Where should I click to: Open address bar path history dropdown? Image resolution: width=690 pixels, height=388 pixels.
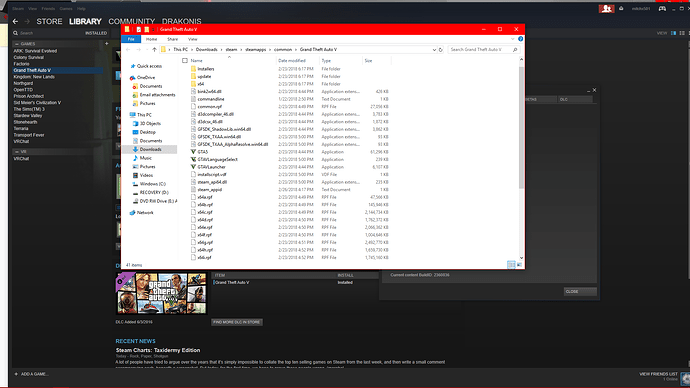point(434,50)
